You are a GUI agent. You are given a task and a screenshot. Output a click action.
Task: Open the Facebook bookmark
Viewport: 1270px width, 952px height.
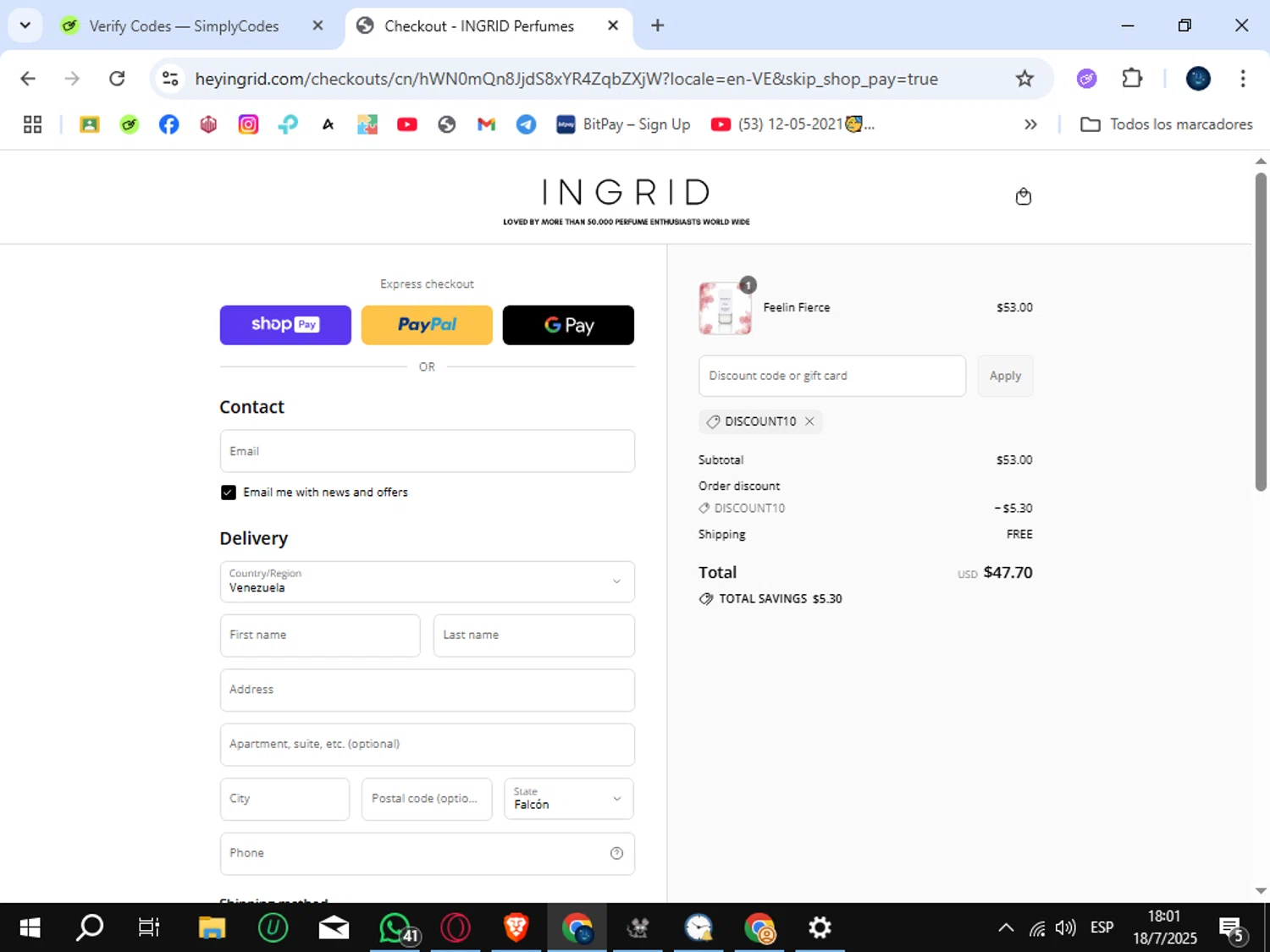pos(168,124)
